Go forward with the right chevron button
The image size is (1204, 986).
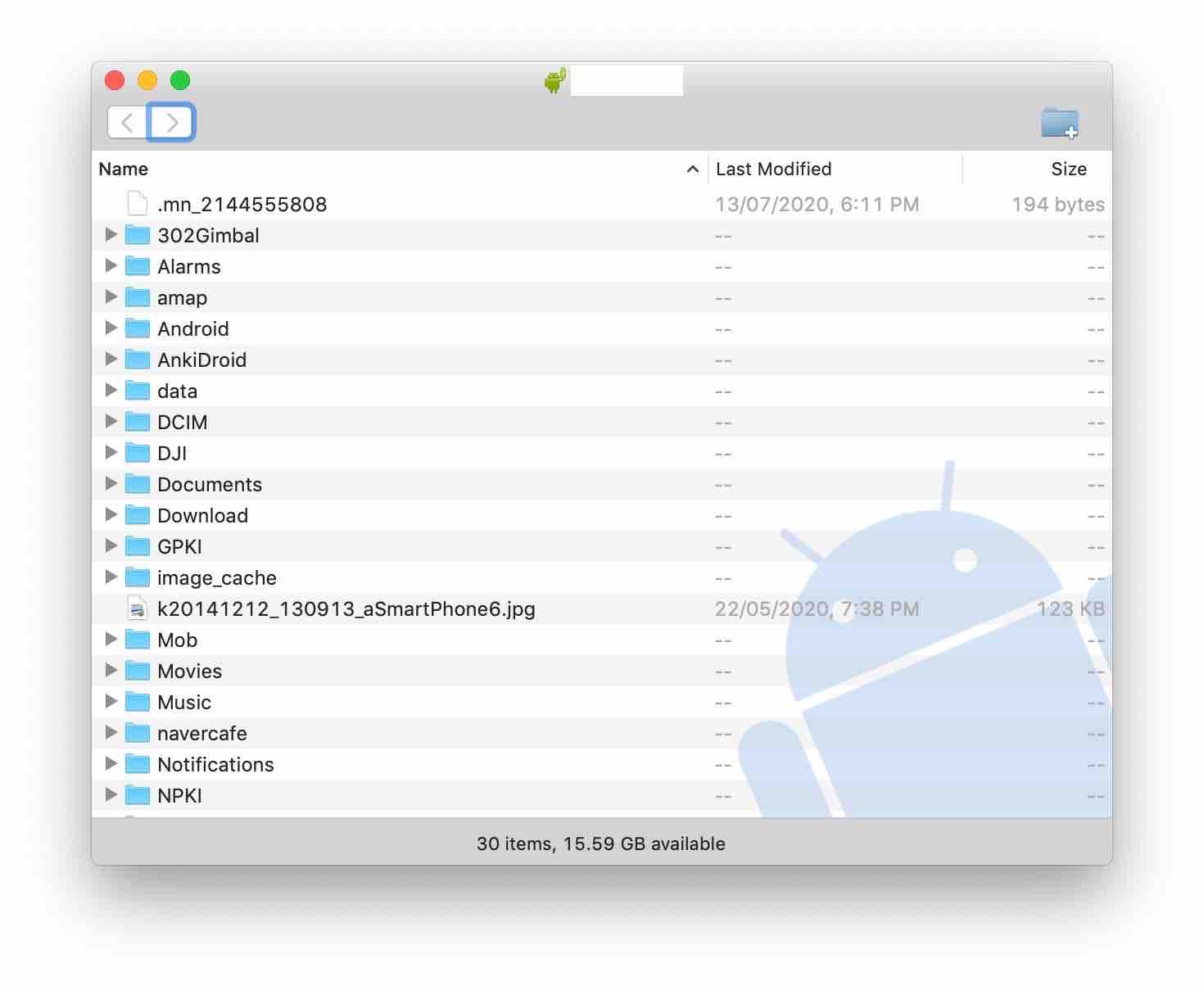171,123
